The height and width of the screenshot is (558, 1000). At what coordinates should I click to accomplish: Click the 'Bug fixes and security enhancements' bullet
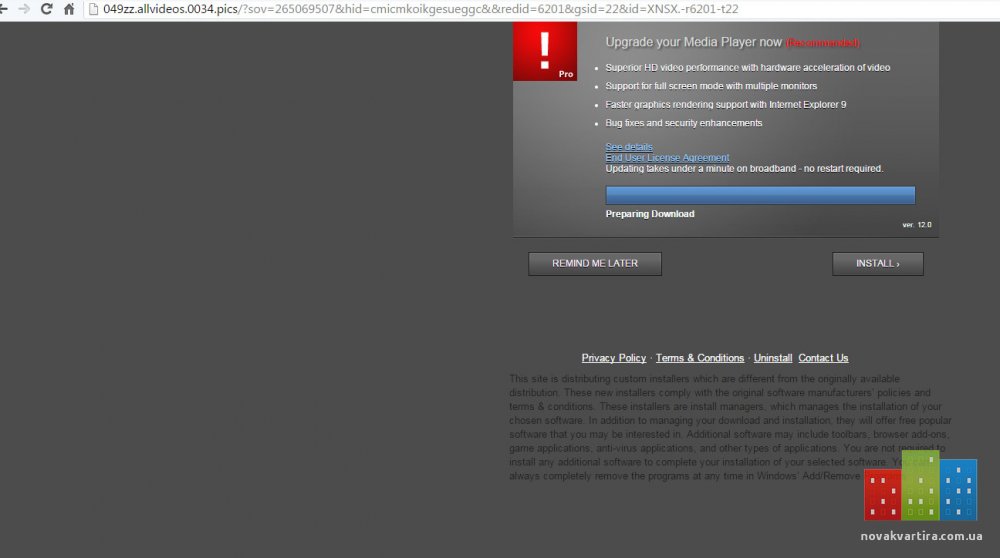click(x=684, y=122)
